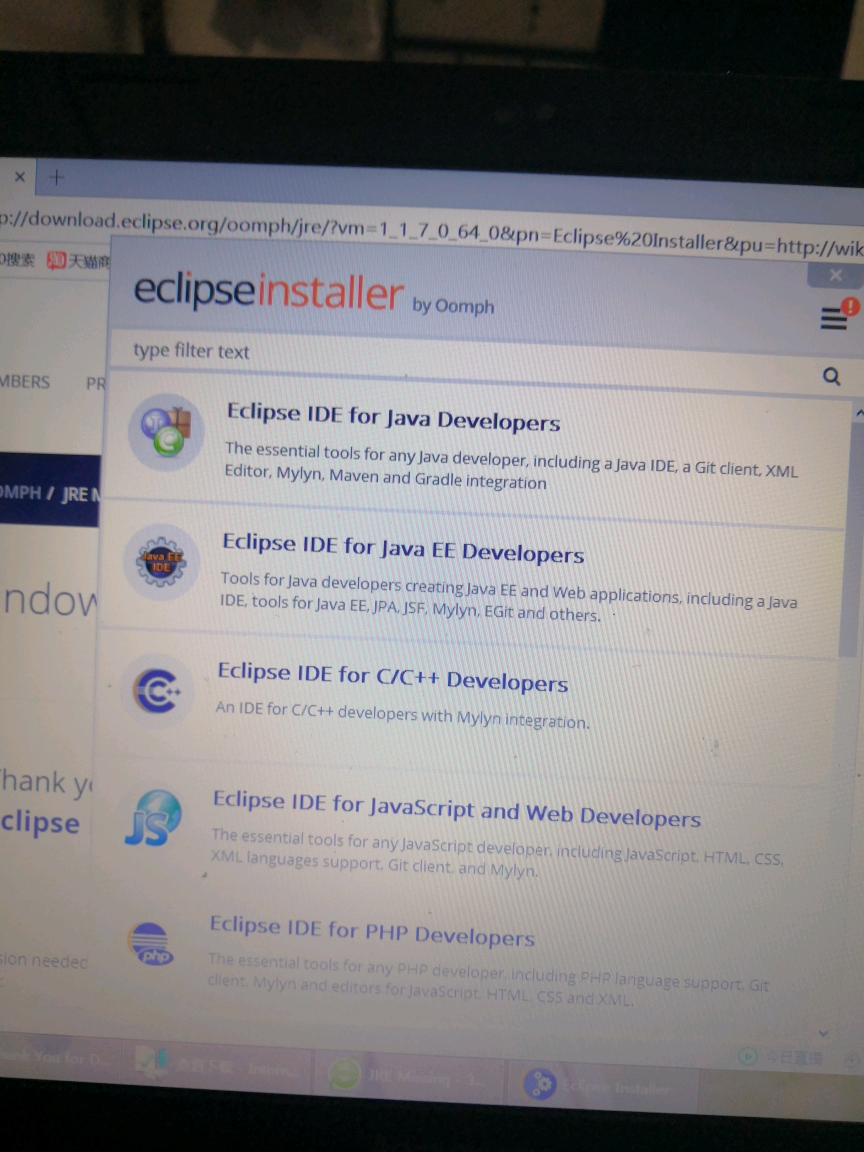Click the installer list scrollbar thumb
Viewport: 864px width, 1152px height.
[852, 540]
